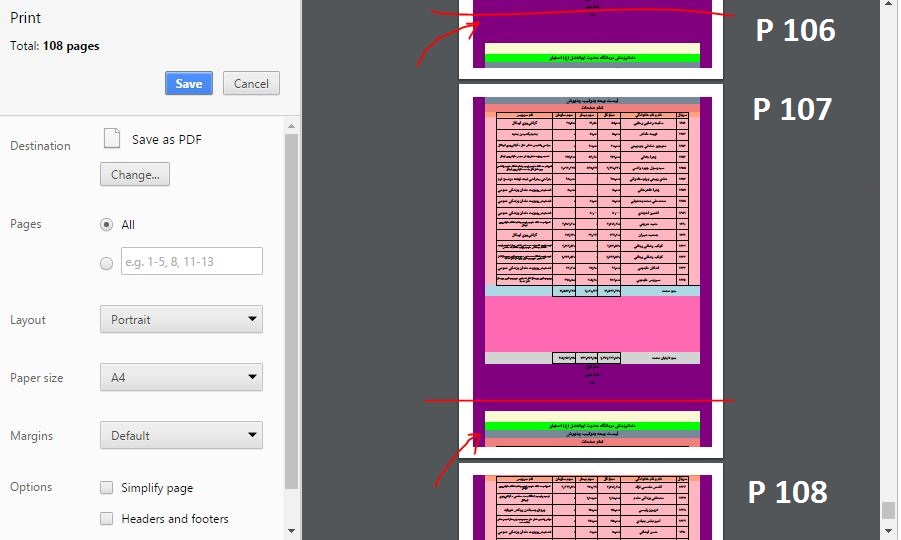Click the Paper size label
901x540 pixels.
36,378
